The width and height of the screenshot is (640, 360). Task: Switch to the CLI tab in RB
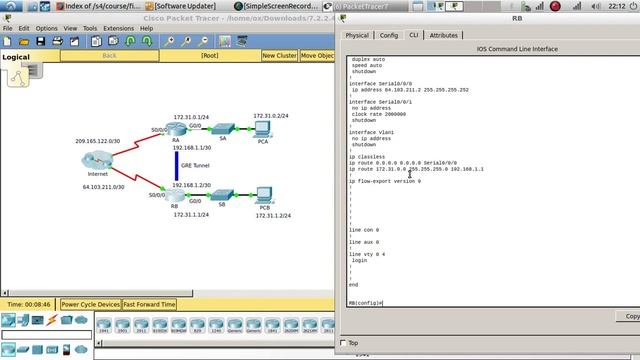413,35
